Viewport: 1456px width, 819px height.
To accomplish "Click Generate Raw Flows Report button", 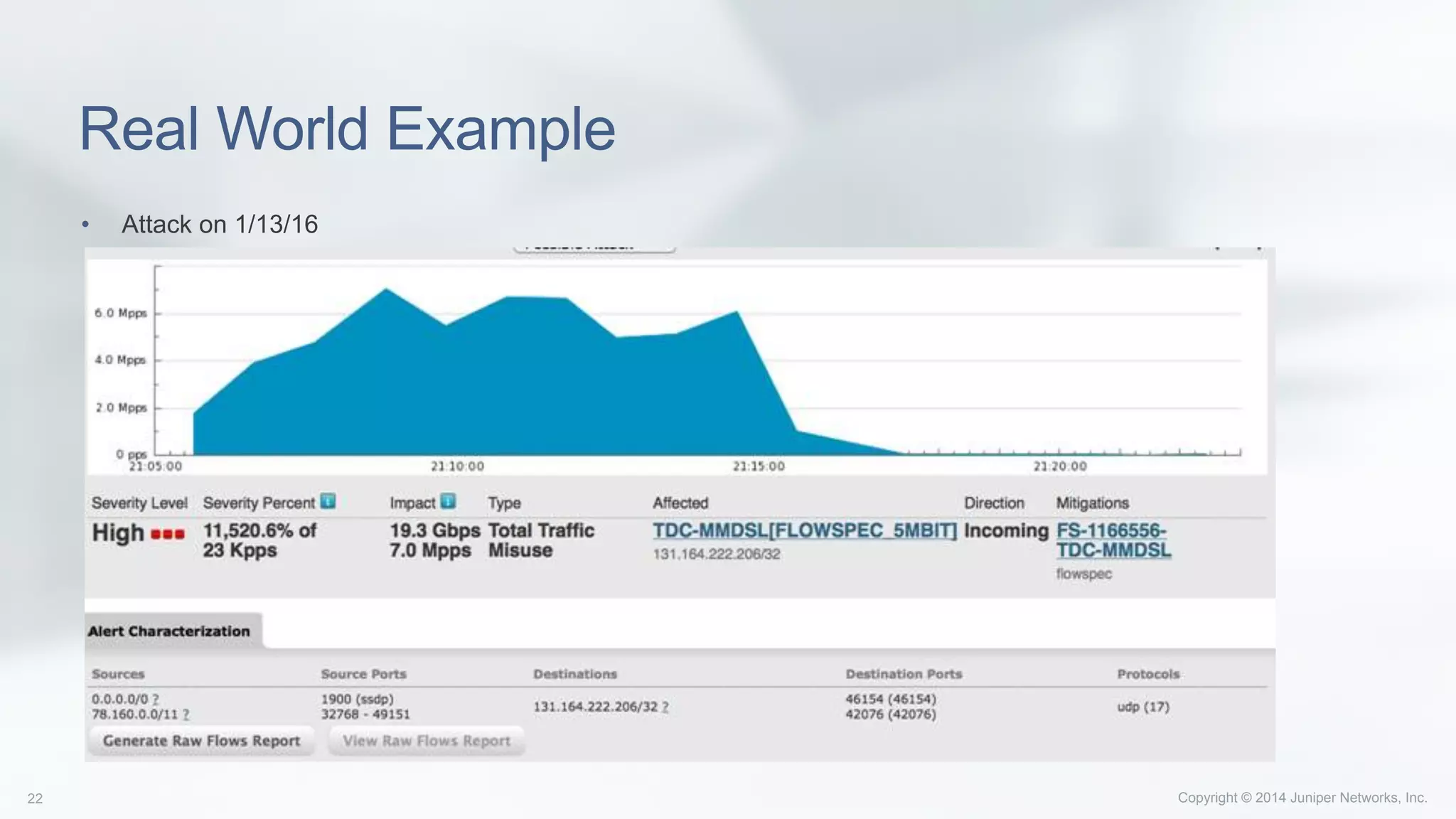I will (x=201, y=741).
